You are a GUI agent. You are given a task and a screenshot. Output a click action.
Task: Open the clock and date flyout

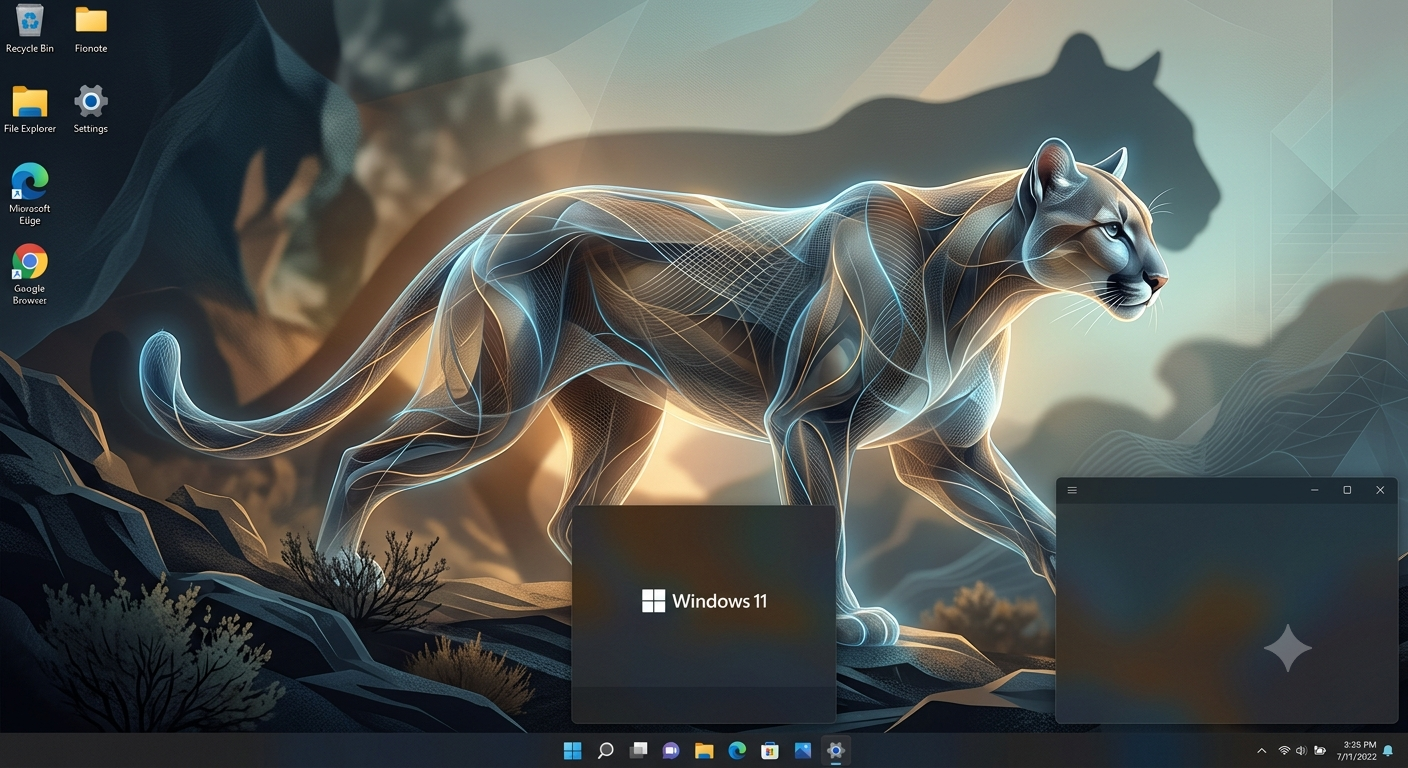pyautogui.click(x=1359, y=751)
